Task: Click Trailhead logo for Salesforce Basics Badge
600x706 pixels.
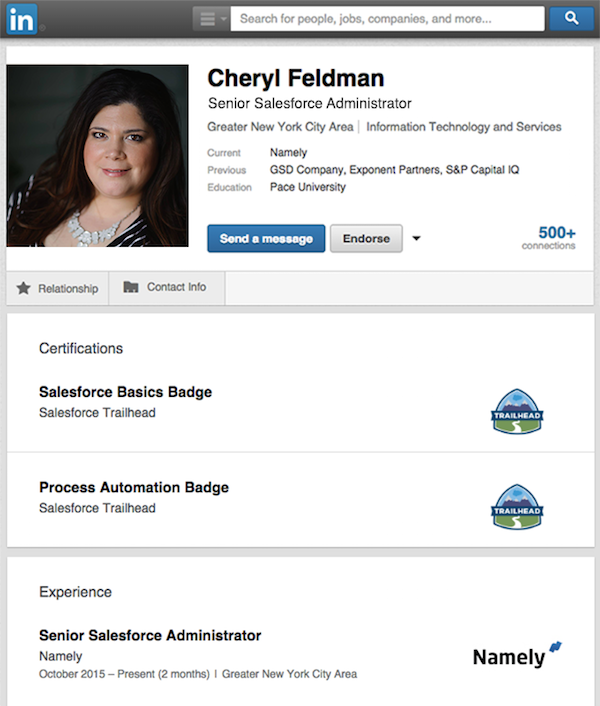Action: click(517, 410)
